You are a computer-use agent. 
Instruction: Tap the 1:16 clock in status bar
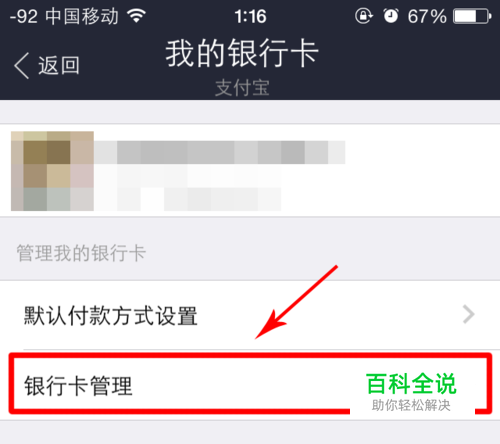[x=250, y=16]
